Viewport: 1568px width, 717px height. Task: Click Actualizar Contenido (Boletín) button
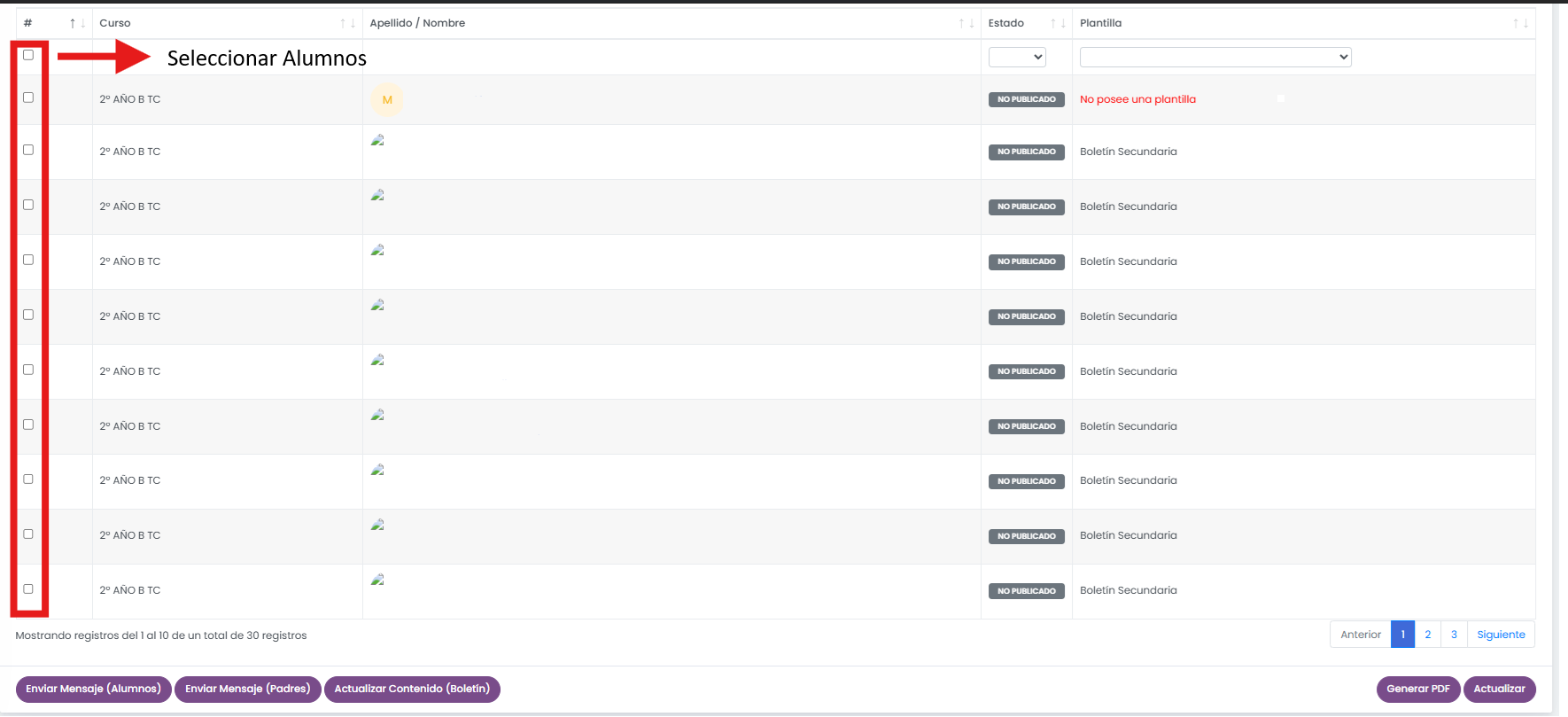point(412,689)
